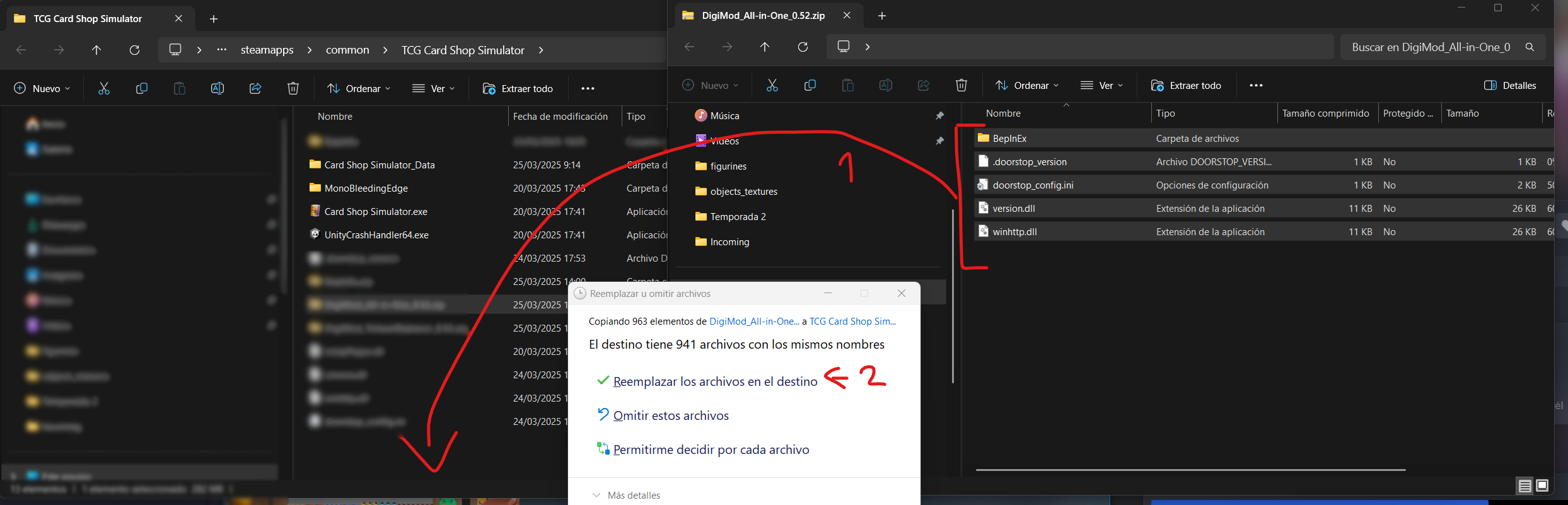1568x505 pixels.
Task: Unpin Videos from quick access
Action: [x=939, y=141]
